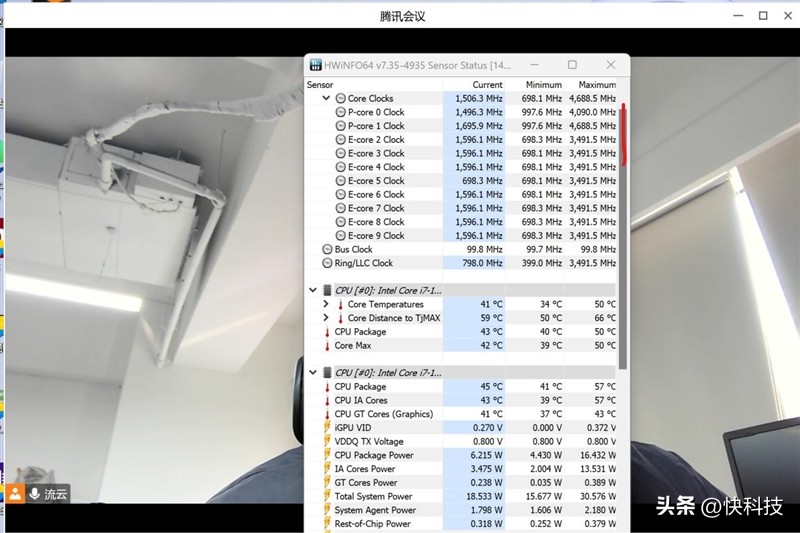Image resolution: width=800 pixels, height=533 pixels.
Task: Click the chip icon of second CPU [#0] group
Action: coord(327,373)
